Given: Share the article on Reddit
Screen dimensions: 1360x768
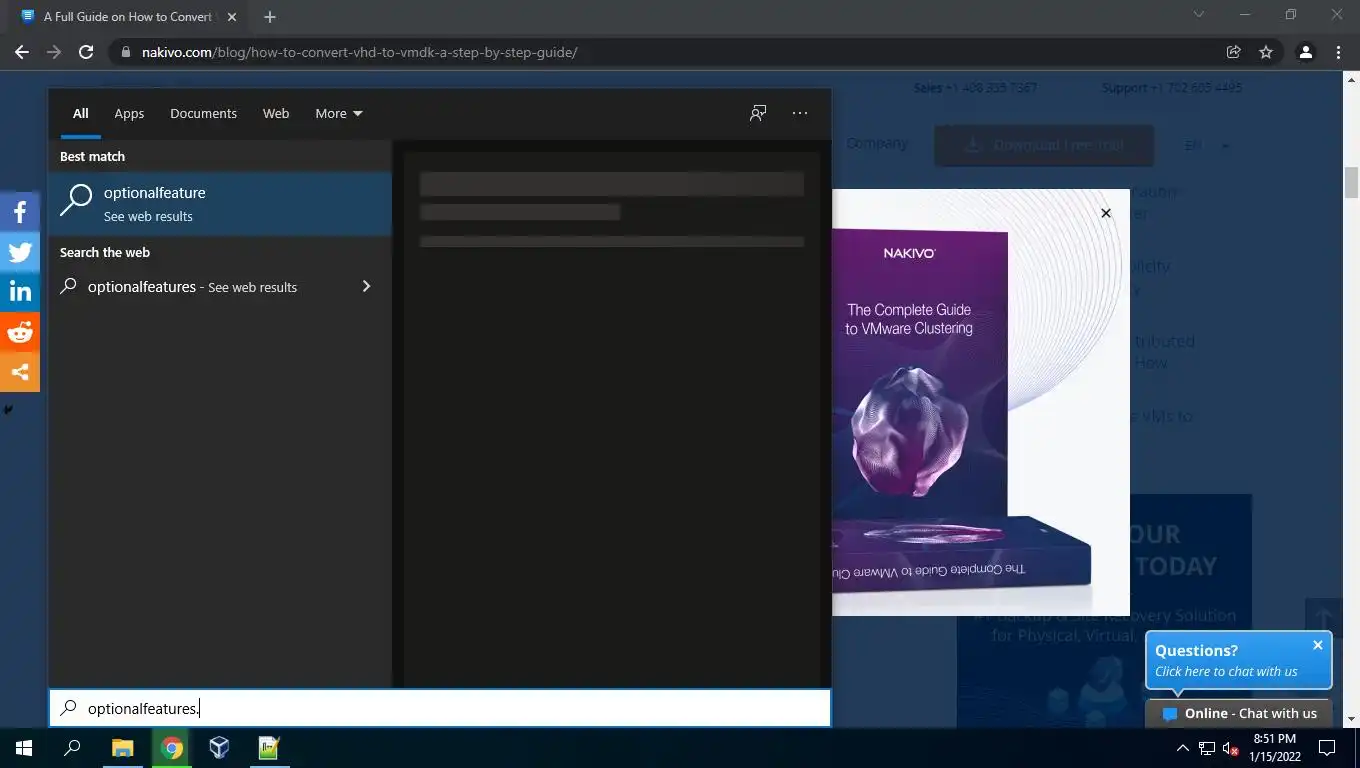Looking at the screenshot, I should pos(20,331).
